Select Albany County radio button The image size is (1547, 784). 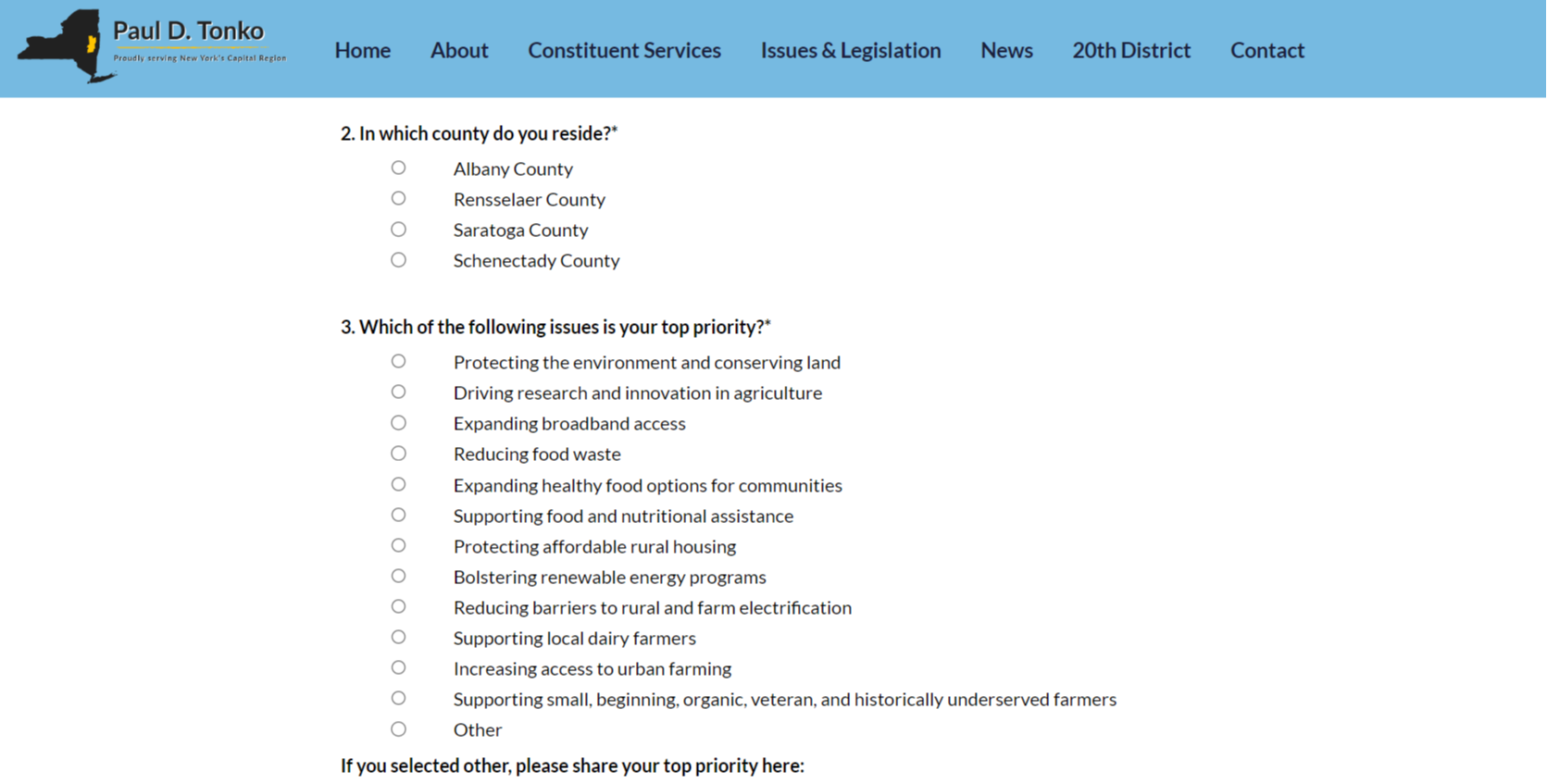click(x=398, y=168)
